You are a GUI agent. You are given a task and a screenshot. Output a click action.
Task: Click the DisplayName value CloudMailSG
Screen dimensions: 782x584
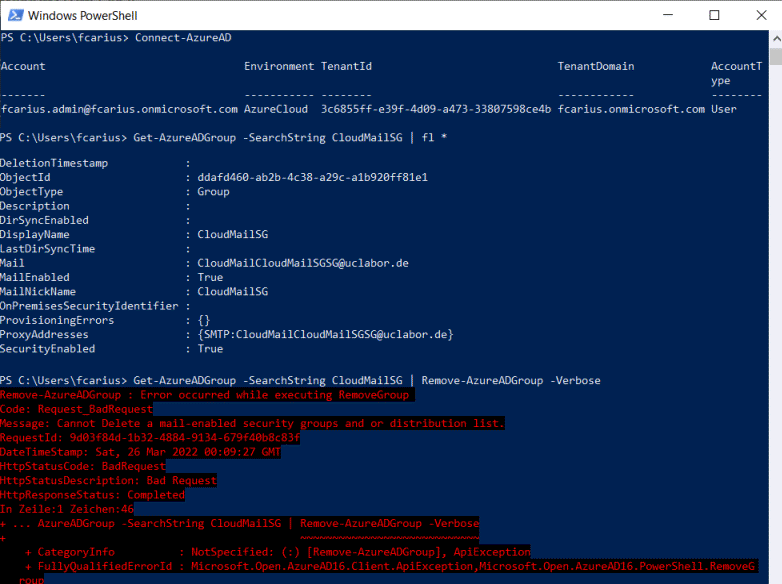click(233, 234)
